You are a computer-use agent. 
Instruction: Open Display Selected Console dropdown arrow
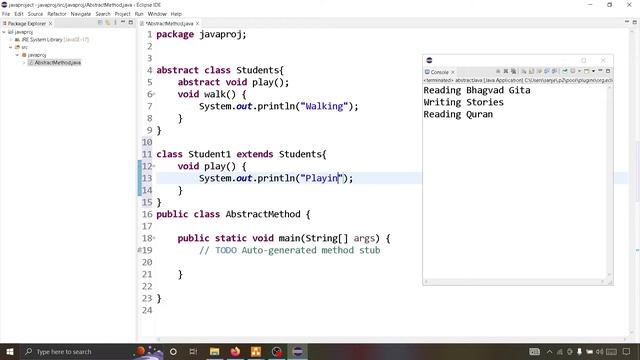(579, 71)
